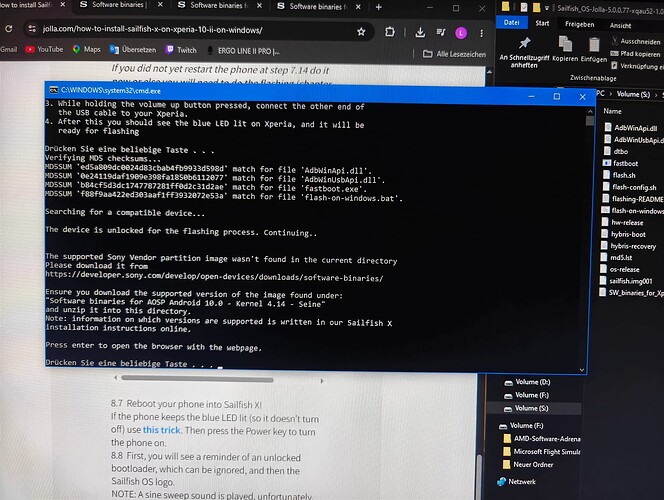Follow the "this trick" link

click(x=162, y=430)
